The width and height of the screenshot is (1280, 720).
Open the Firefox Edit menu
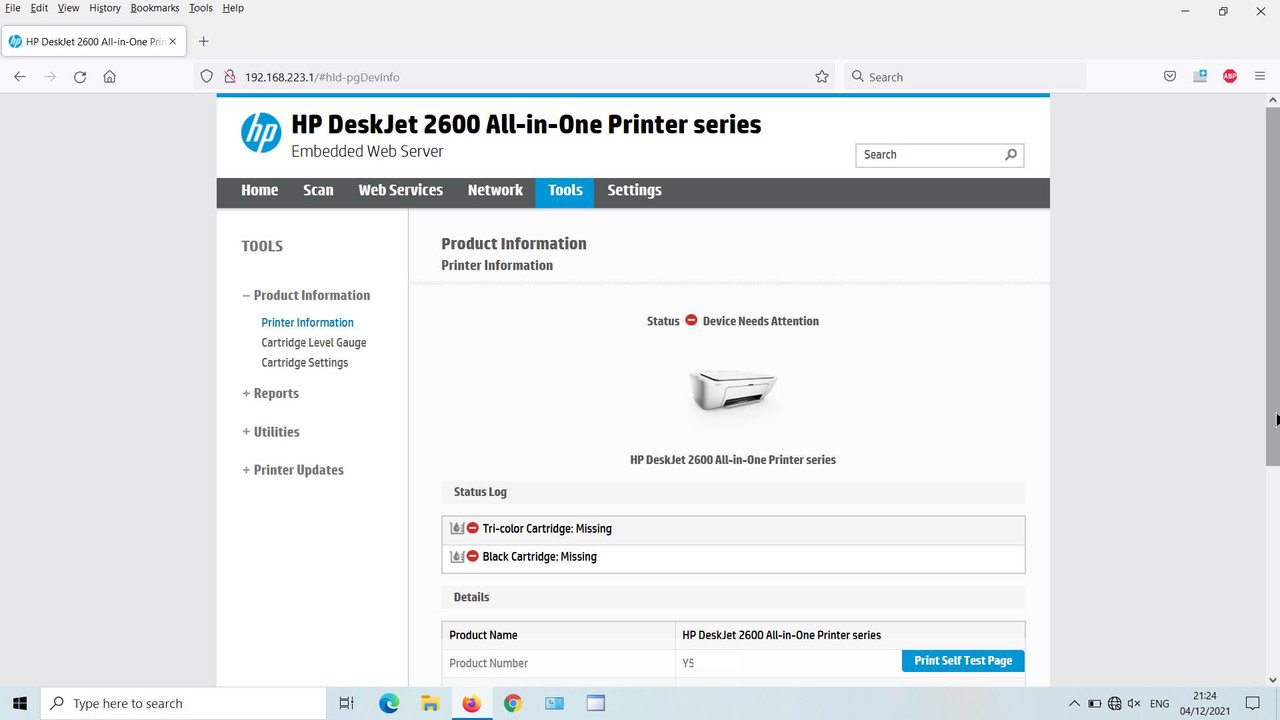pos(39,8)
